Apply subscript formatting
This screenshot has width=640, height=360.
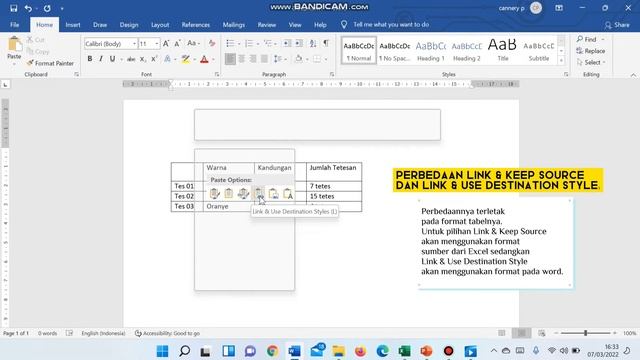coord(143,59)
